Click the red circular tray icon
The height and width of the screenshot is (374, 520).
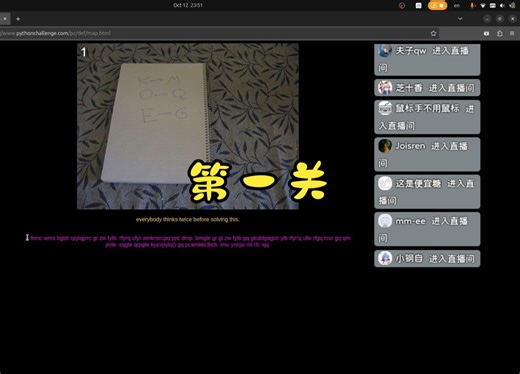coord(402,5)
